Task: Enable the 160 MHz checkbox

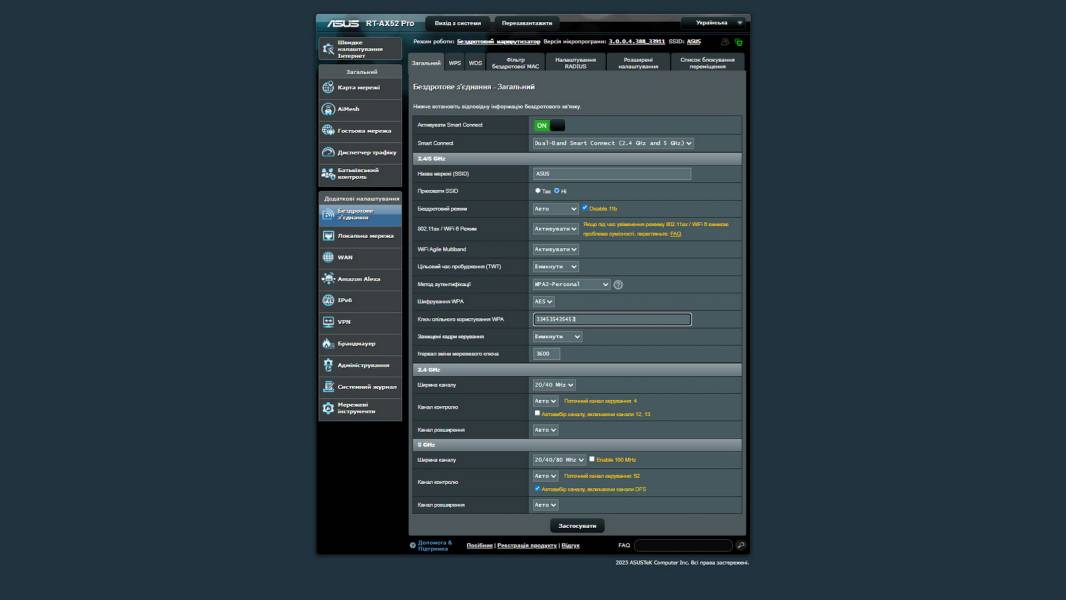Action: click(x=592, y=459)
